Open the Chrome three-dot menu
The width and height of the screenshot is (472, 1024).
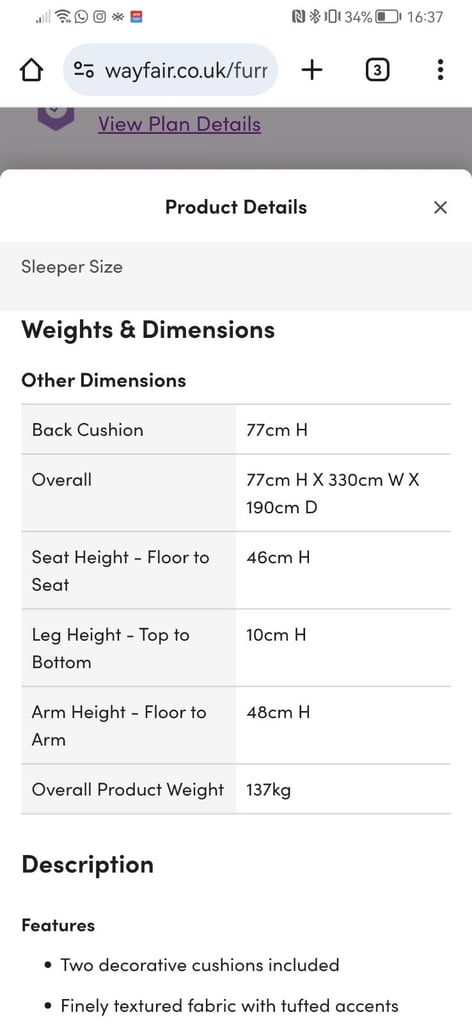coord(441,69)
